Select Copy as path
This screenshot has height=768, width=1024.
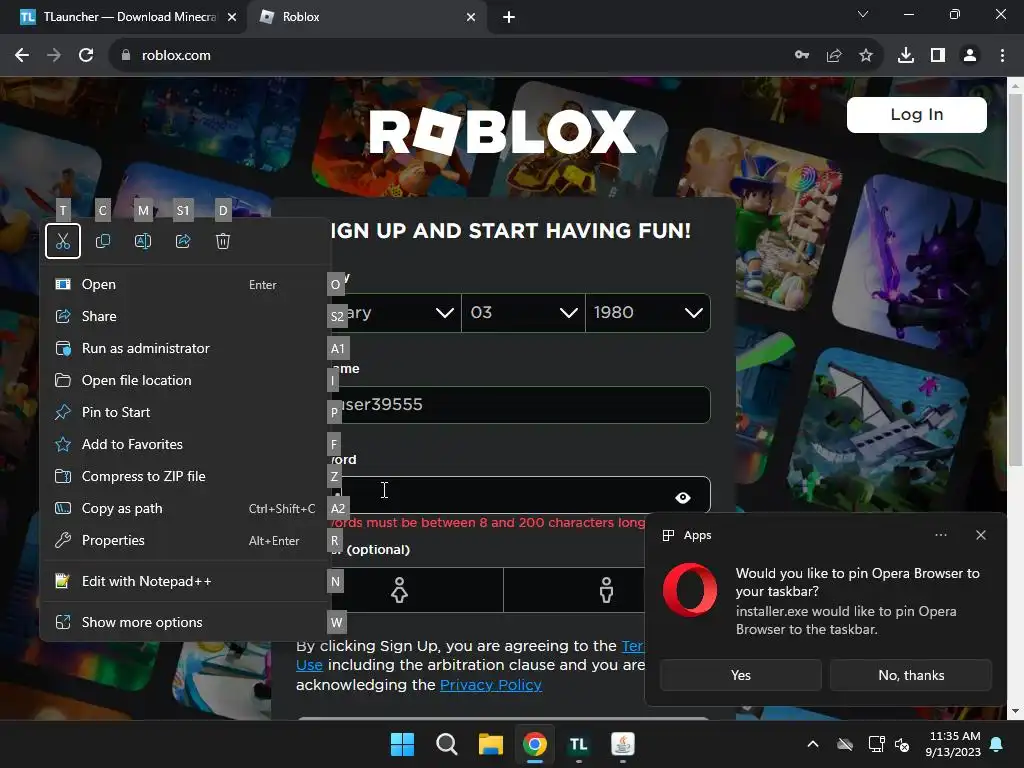click(x=185, y=508)
